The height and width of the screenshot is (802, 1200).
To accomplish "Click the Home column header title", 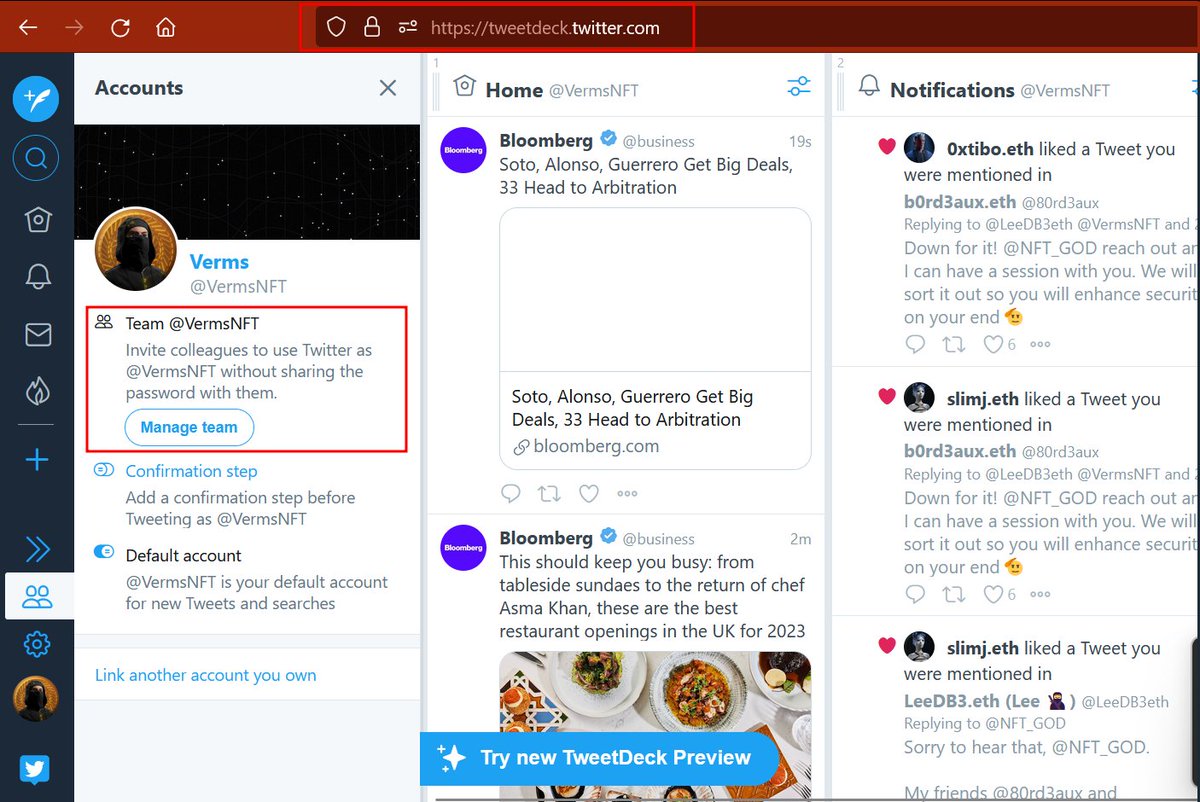I will click(514, 90).
